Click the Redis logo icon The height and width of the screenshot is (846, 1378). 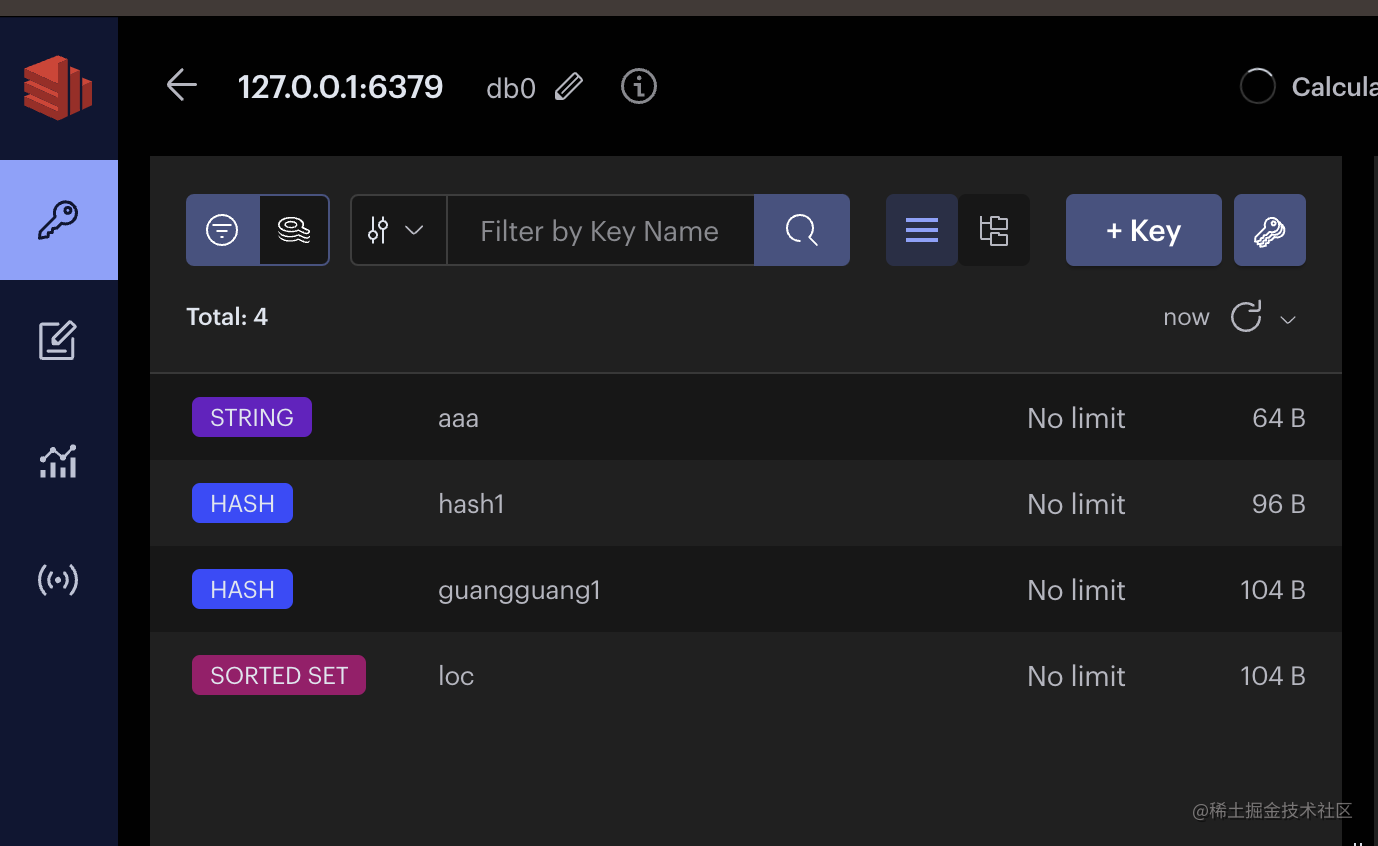click(58, 88)
